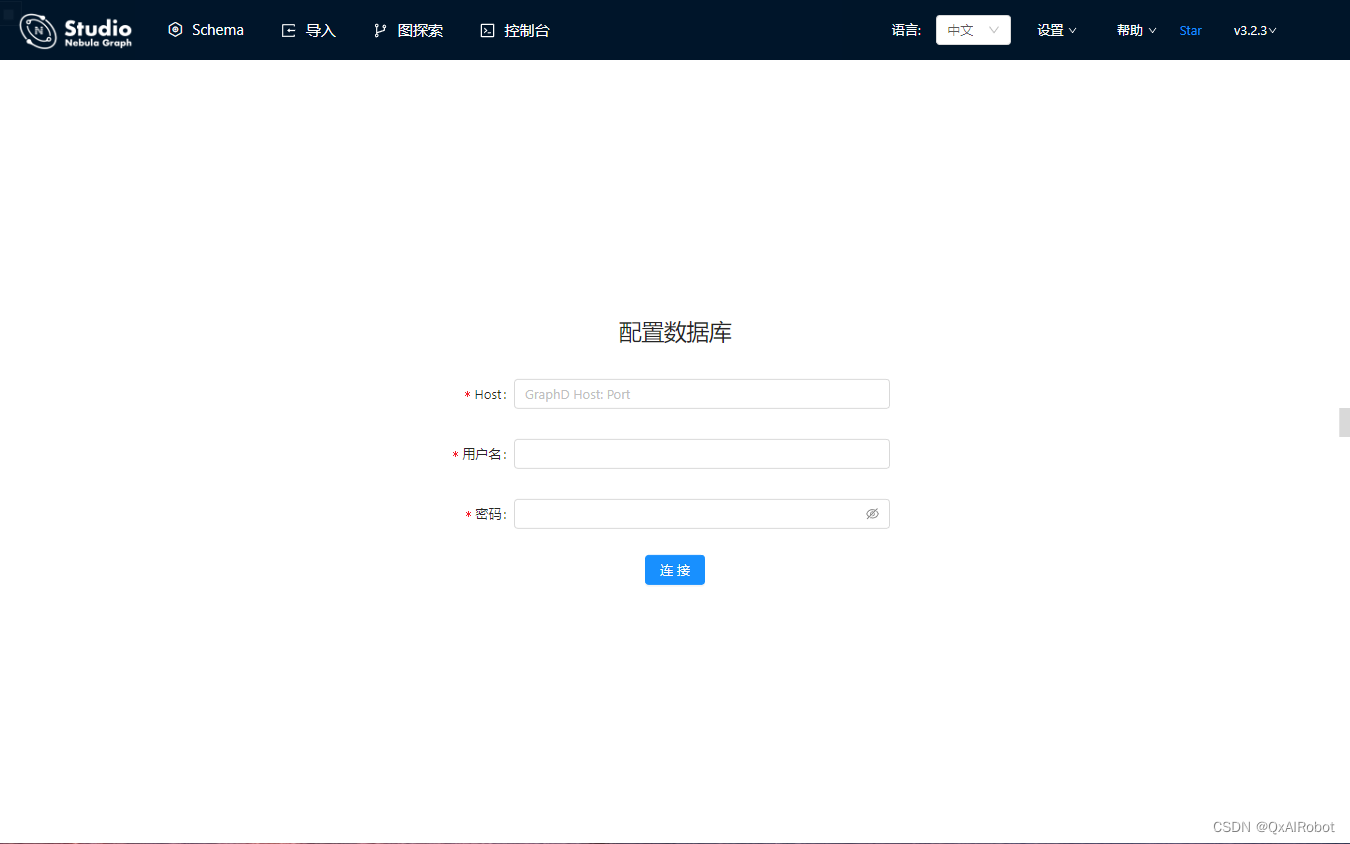Open the Schema menu item
Image resolution: width=1350 pixels, height=844 pixels.
pyautogui.click(x=206, y=30)
